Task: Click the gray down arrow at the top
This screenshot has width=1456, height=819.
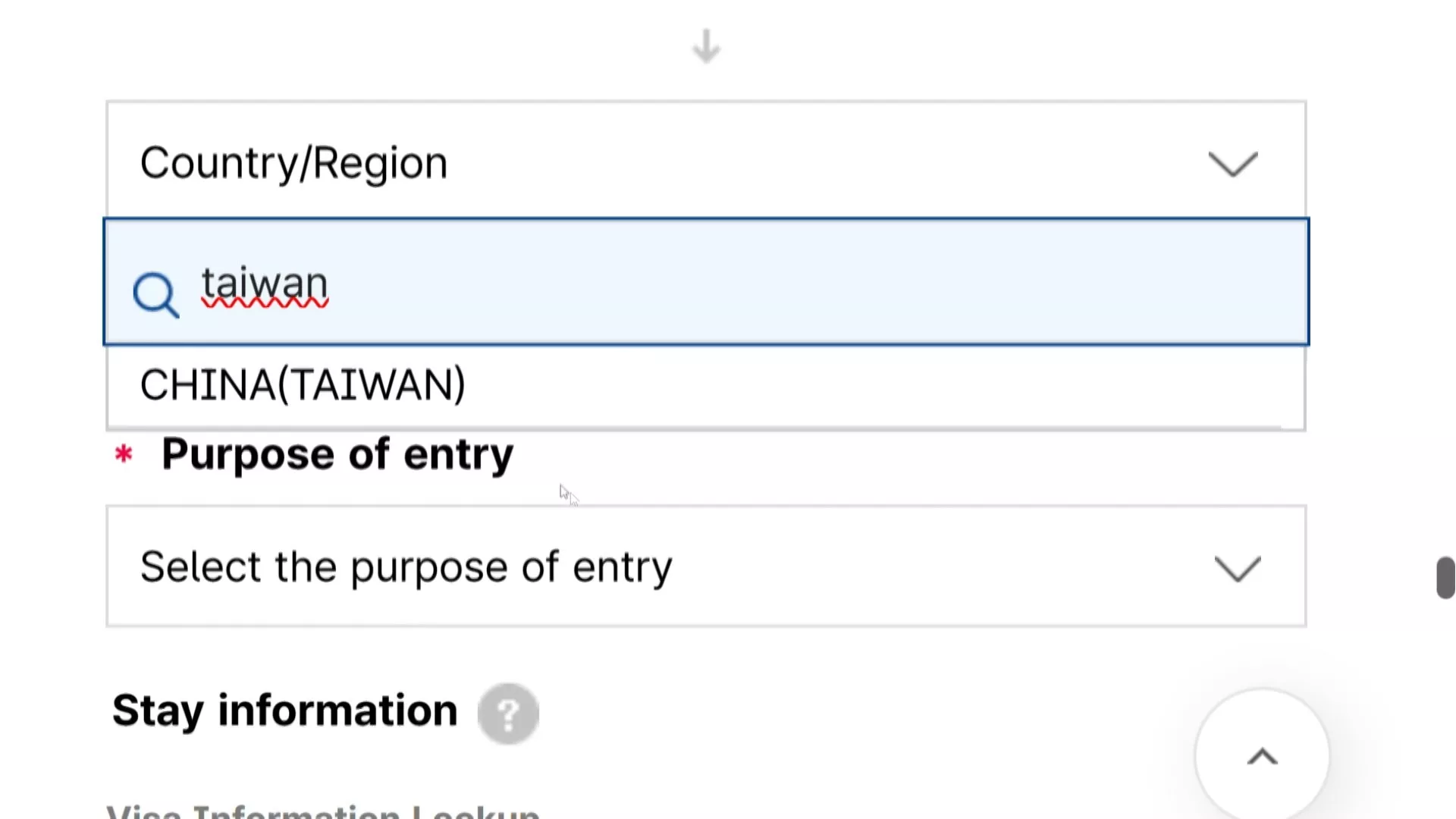Action: coord(706,47)
